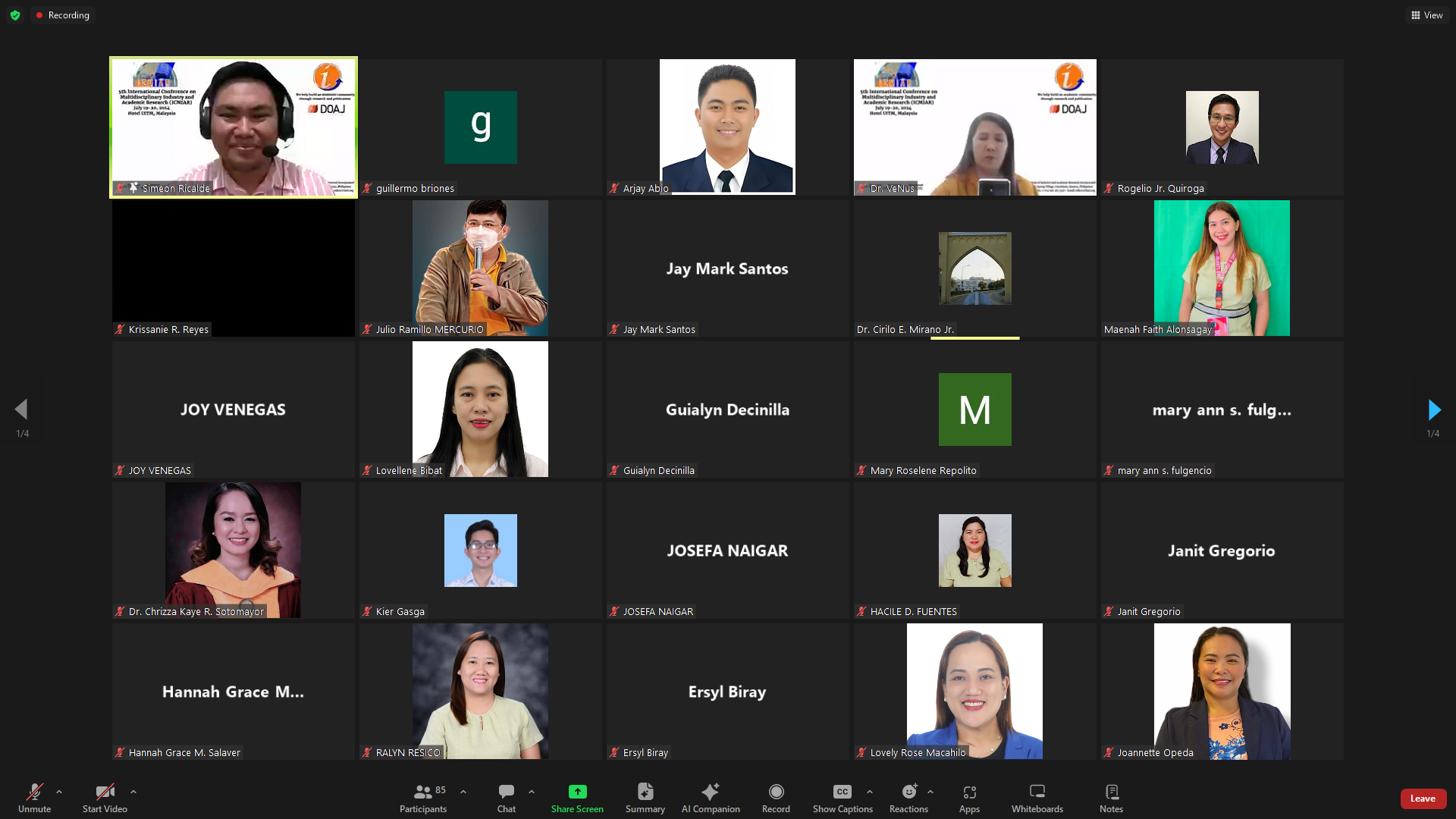
Task: Open the meeting Summary icon
Action: [x=645, y=792]
